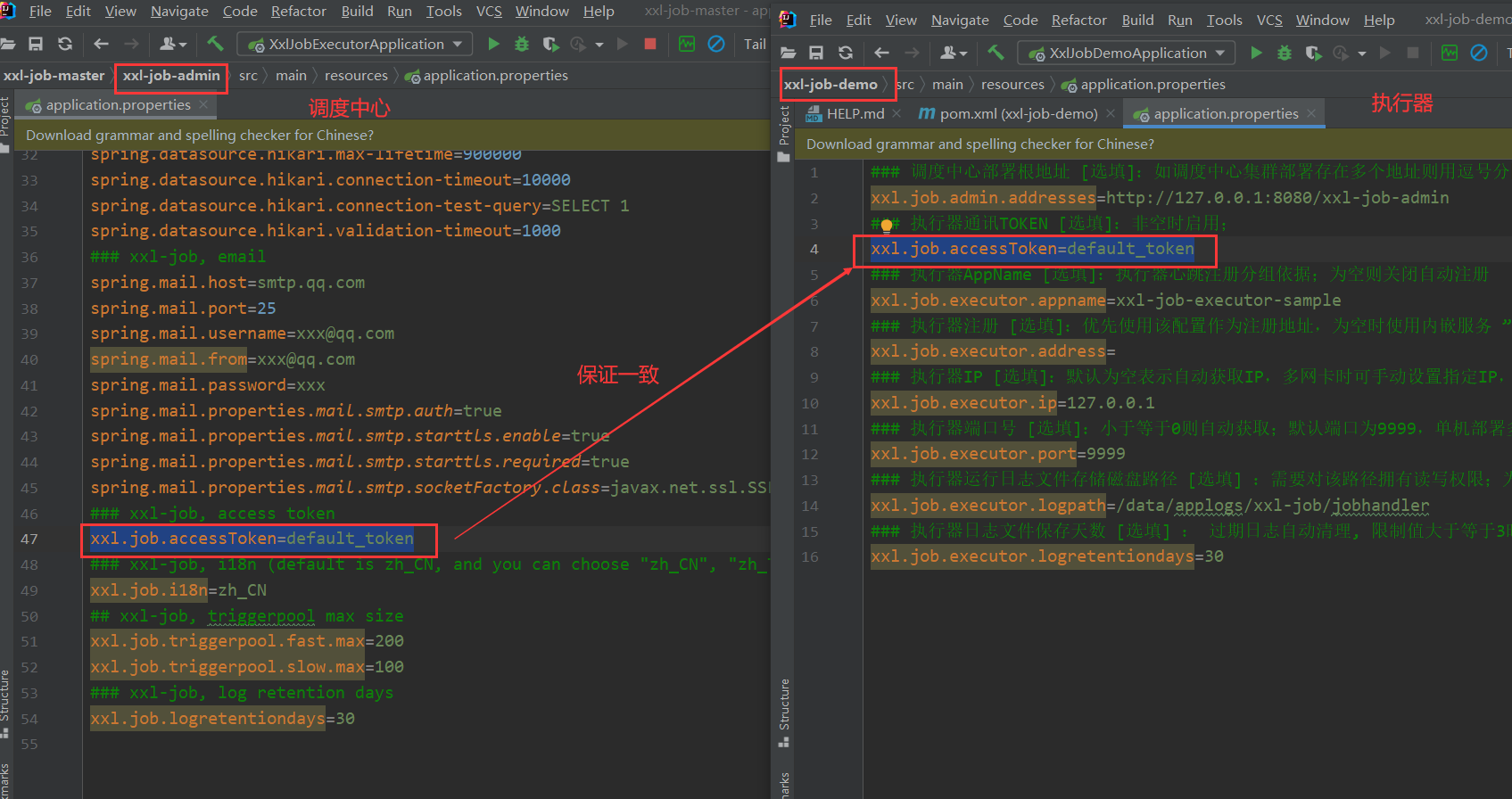Click the Build hammer icon in xxl-job-master window
Screen dimensions: 1512x799
click(x=215, y=44)
